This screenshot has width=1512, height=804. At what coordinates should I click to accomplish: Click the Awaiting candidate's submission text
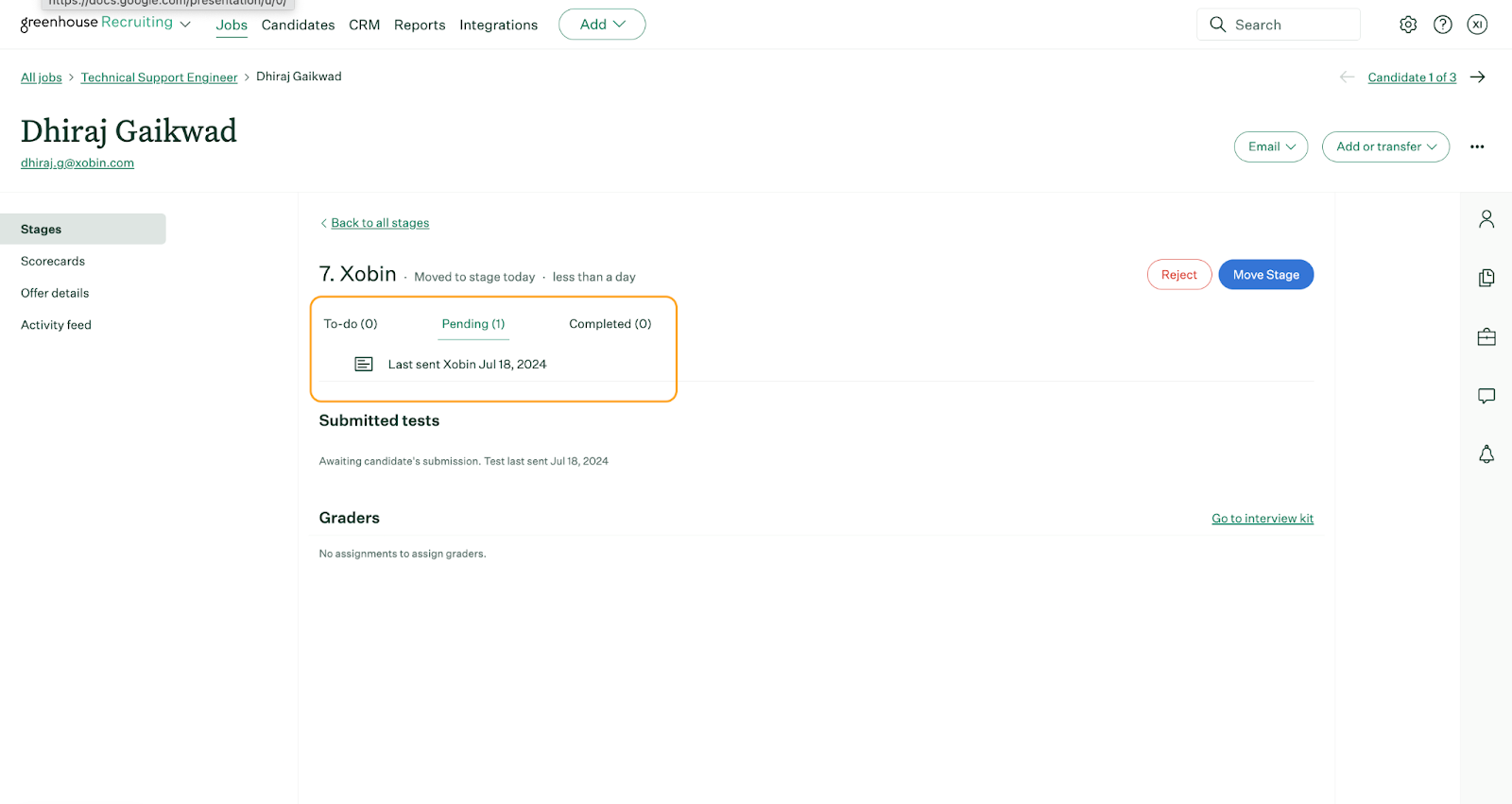[x=464, y=461]
